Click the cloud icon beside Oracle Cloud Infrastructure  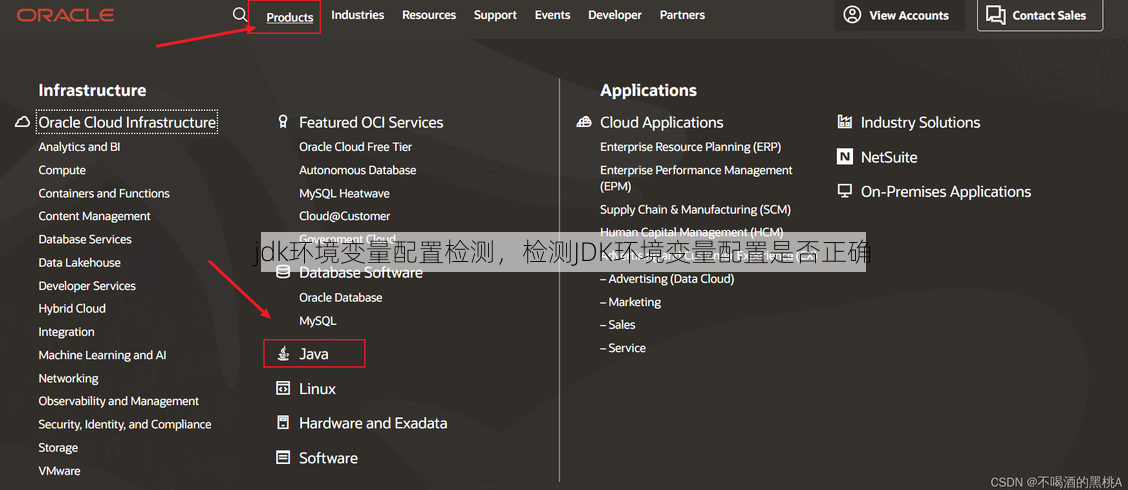[22, 122]
